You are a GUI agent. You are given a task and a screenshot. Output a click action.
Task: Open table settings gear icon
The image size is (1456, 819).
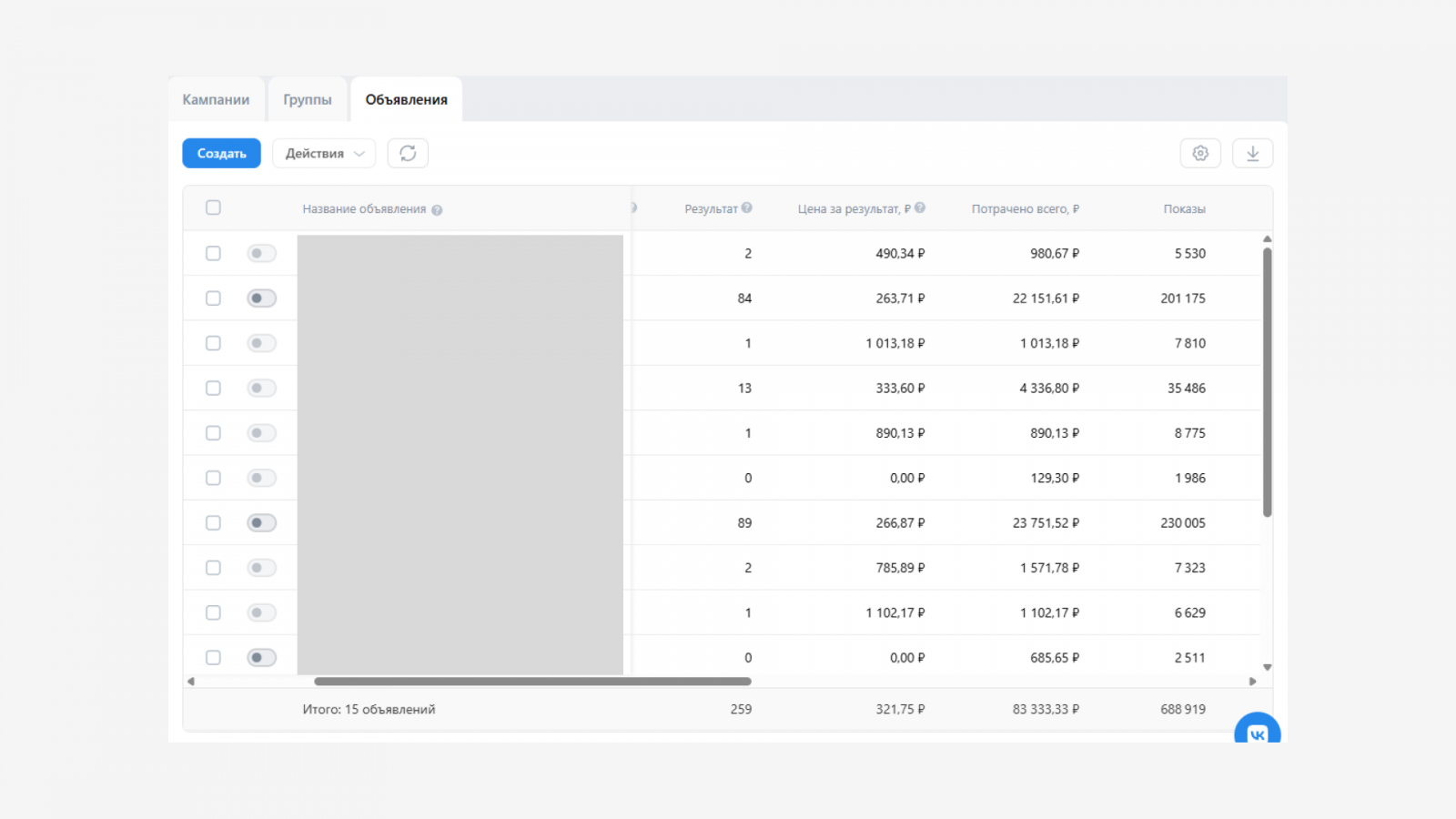[x=1199, y=153]
